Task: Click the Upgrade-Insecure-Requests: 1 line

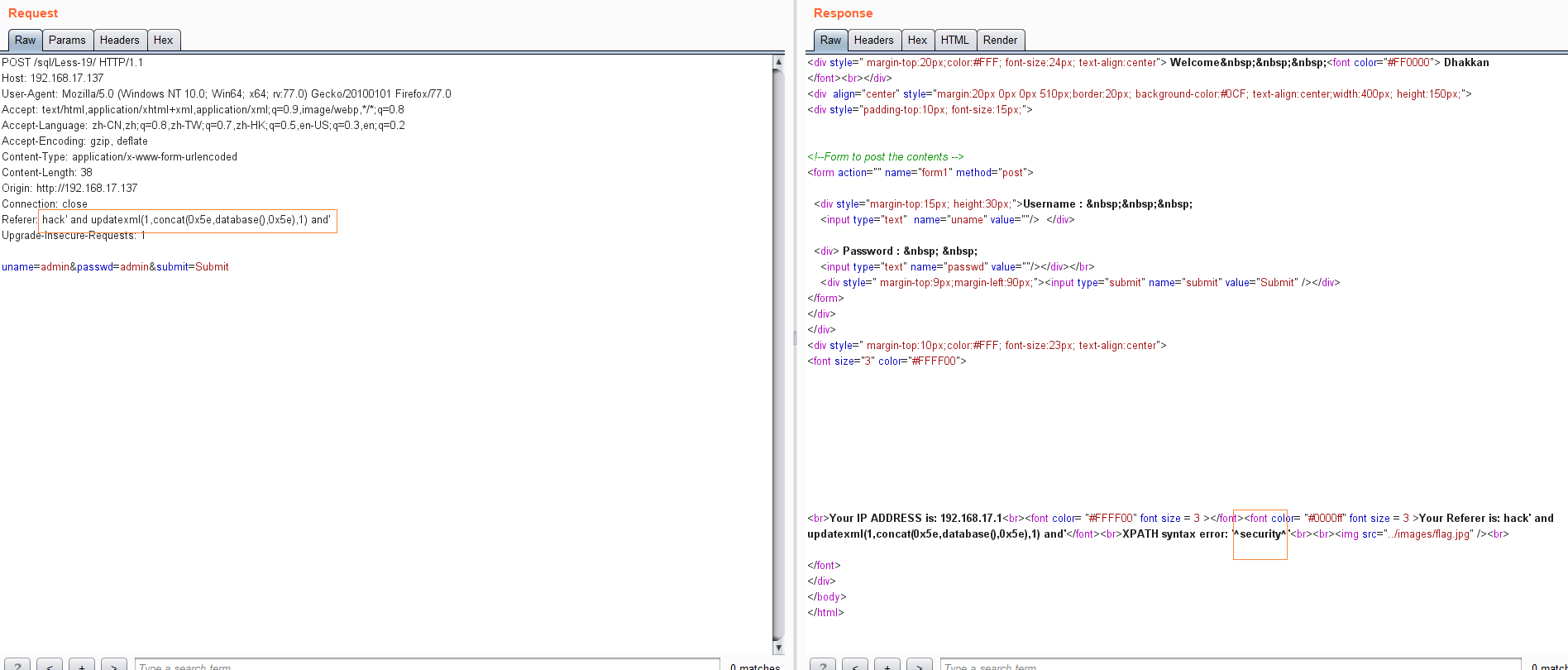Action: 74,235
